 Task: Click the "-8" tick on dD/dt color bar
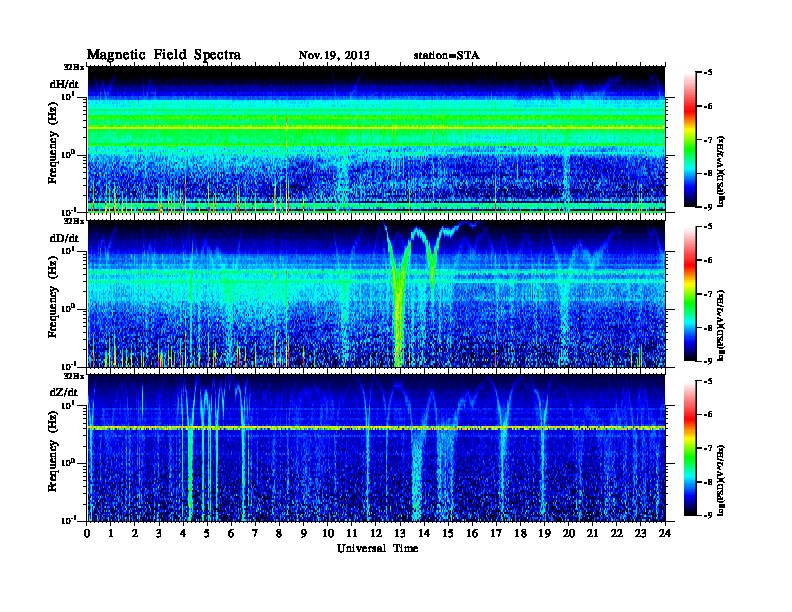tap(708, 328)
